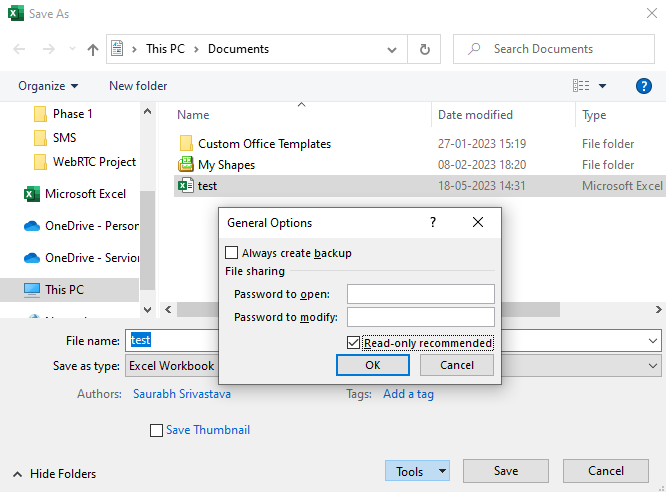Edit author Saurabh Srivastava

[182, 394]
